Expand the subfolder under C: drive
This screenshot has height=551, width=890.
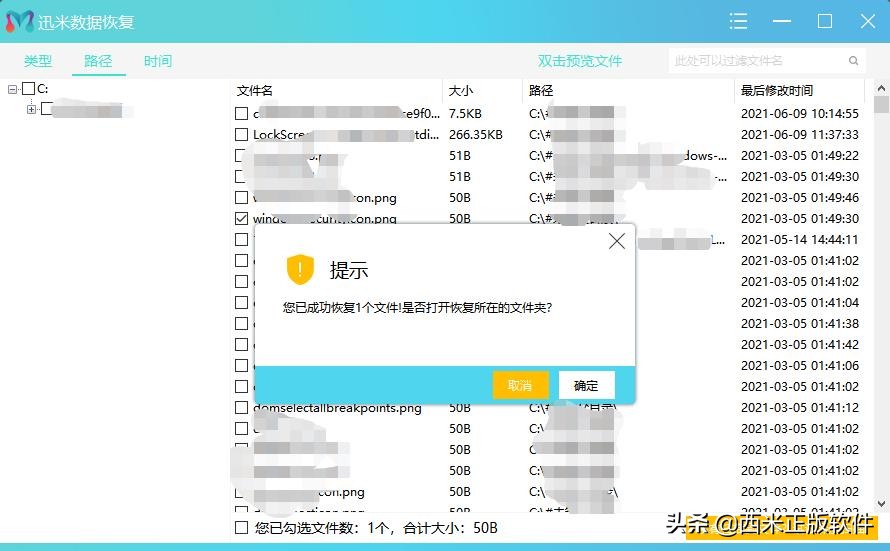[31, 110]
